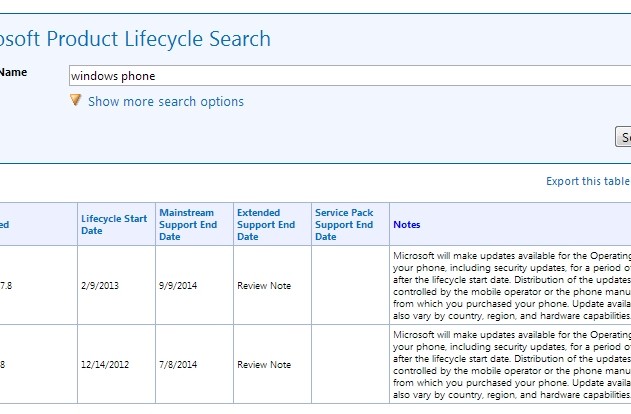Expand the Show more search options link
The height and width of the screenshot is (414, 631).
point(165,101)
